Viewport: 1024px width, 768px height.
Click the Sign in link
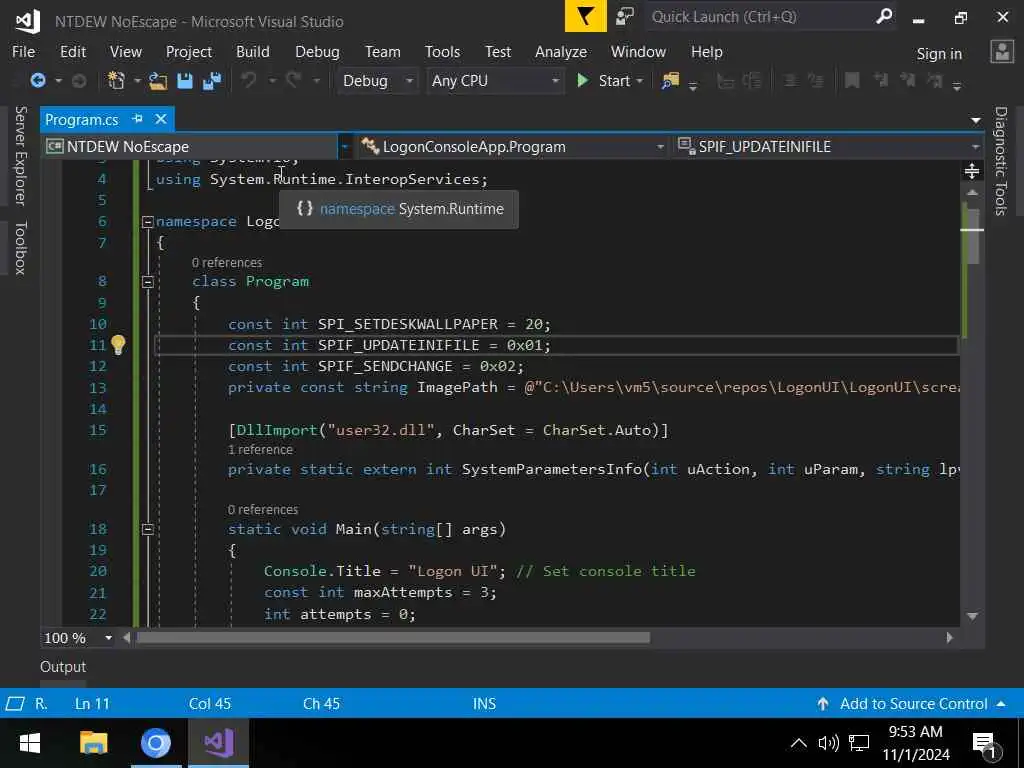939,54
